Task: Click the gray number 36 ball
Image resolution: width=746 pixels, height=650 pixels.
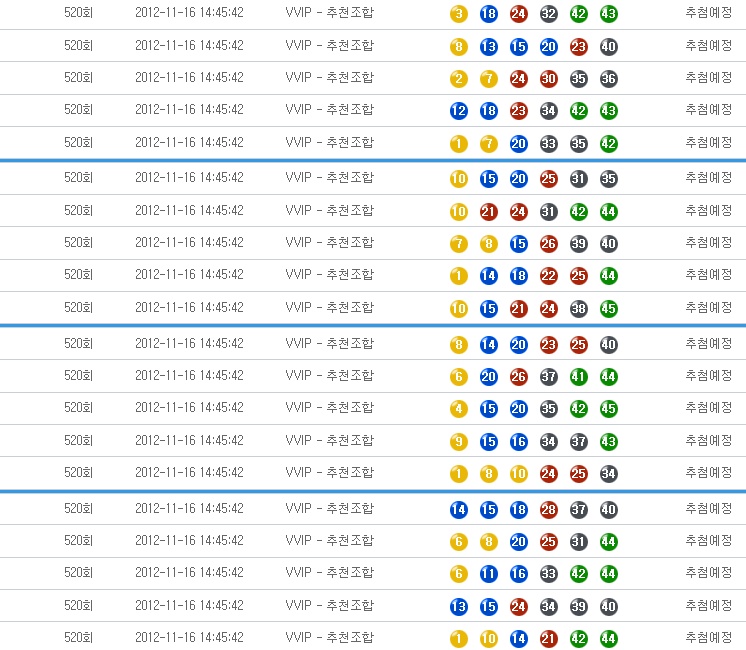Action: [x=609, y=79]
